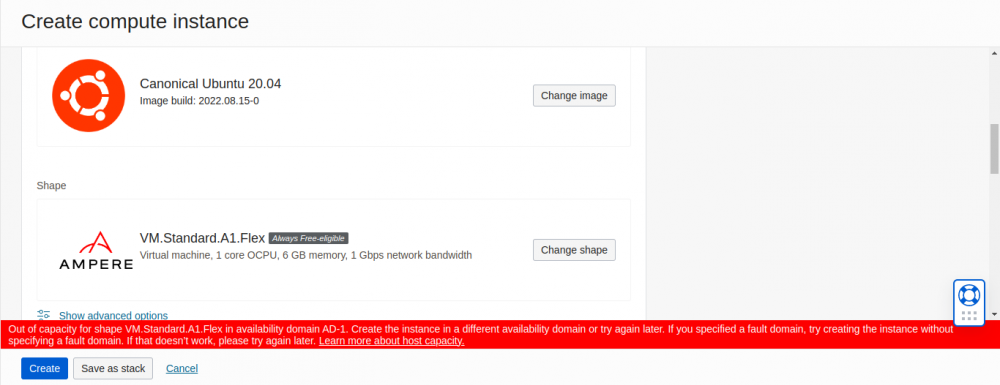Click Image build: 2022.08.15-0 text

pyautogui.click(x=199, y=100)
